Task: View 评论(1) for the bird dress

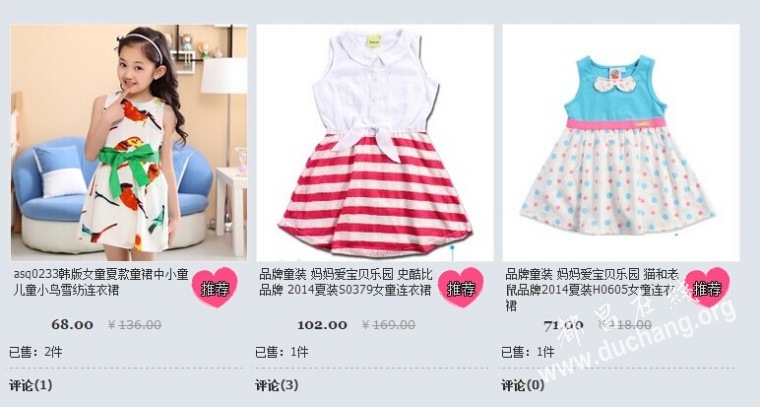Action: [31, 386]
